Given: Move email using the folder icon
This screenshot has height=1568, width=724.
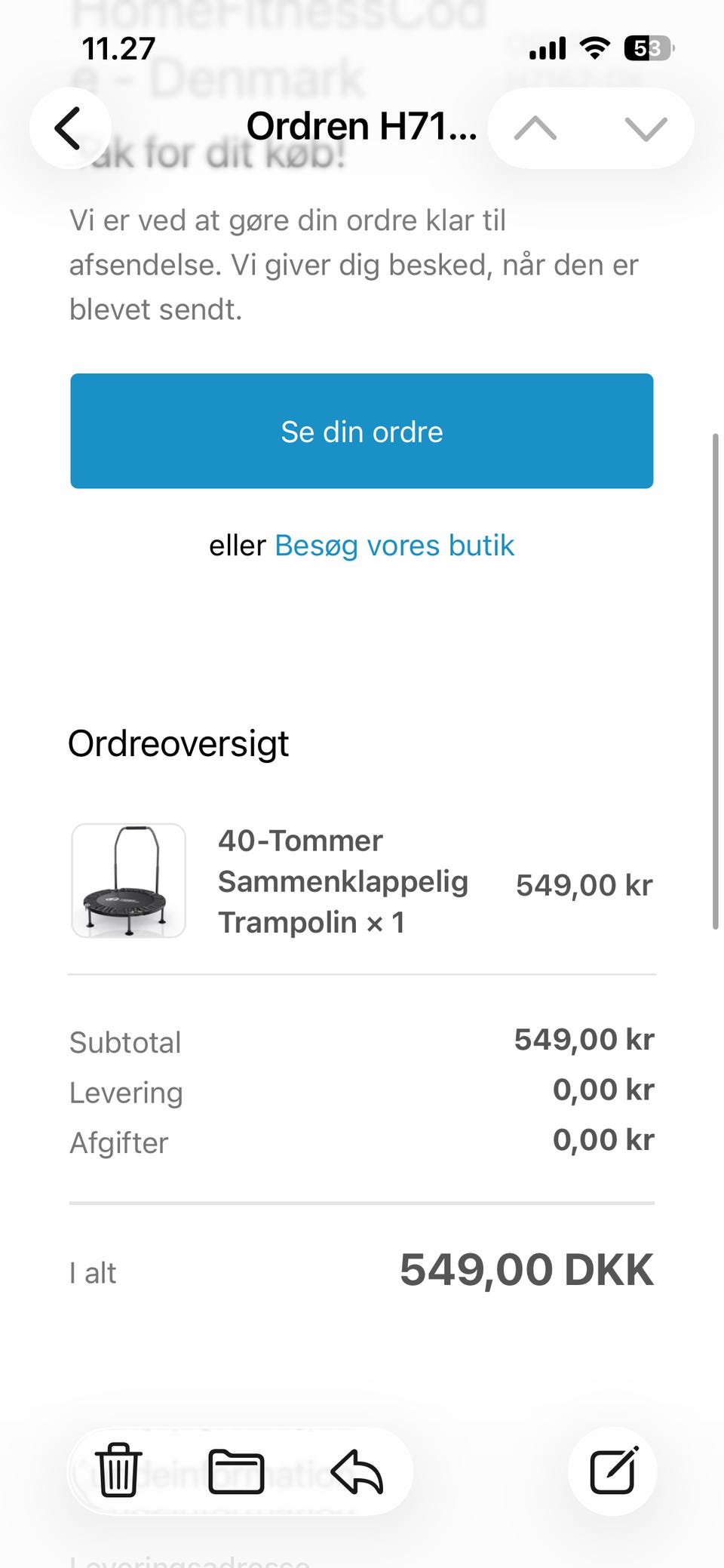Looking at the screenshot, I should click(236, 1471).
